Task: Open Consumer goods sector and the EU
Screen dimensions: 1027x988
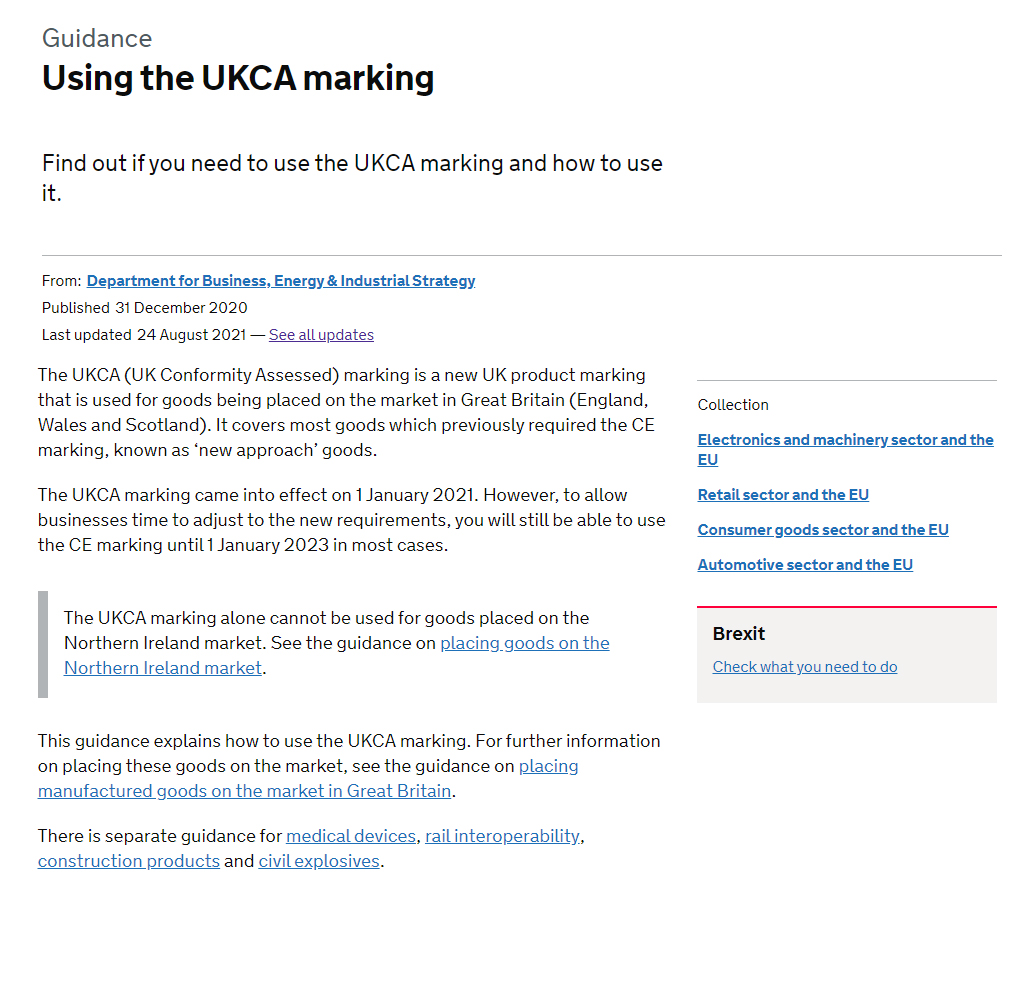Action: 823,530
